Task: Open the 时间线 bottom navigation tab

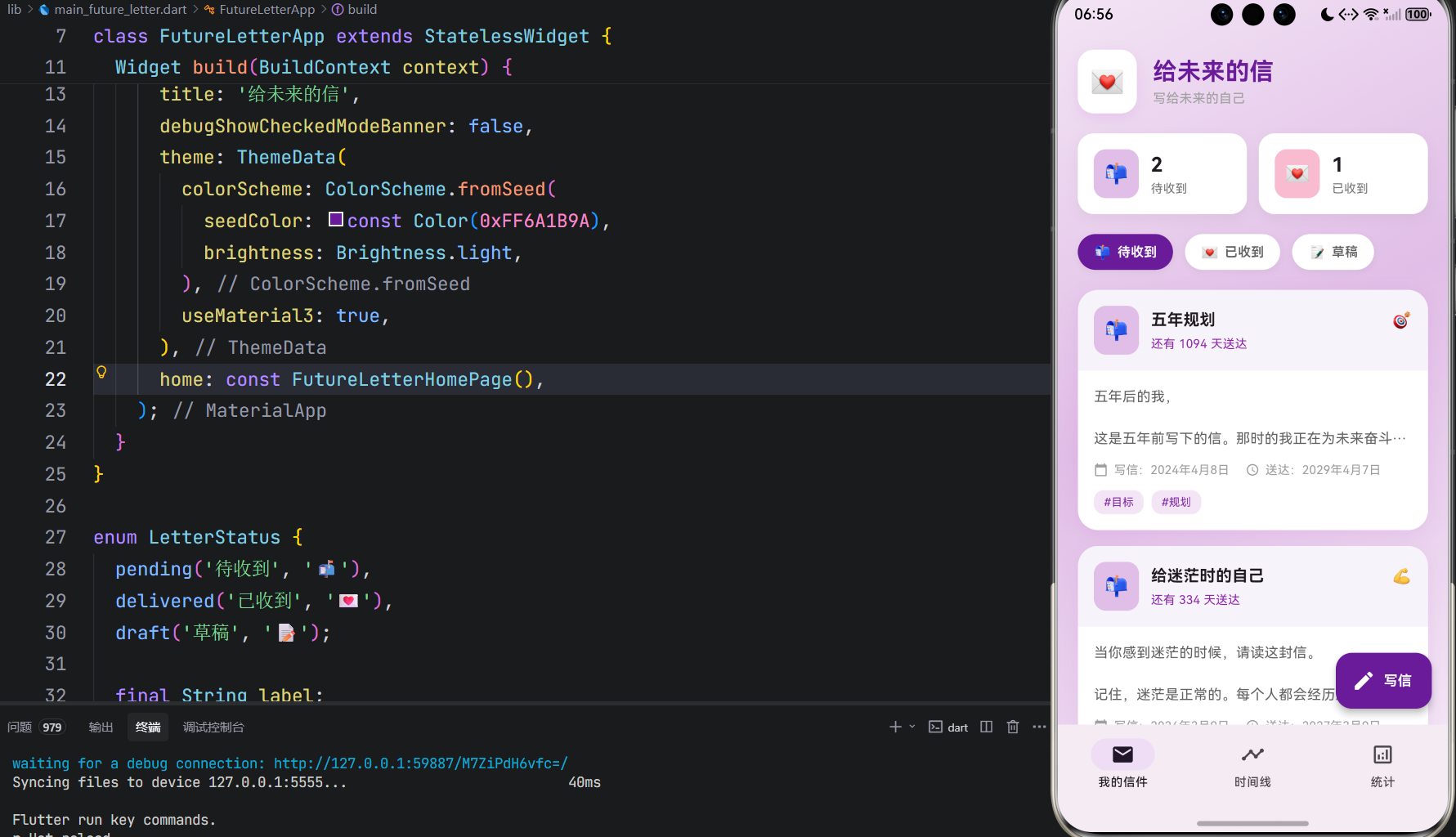Action: pos(1252,763)
